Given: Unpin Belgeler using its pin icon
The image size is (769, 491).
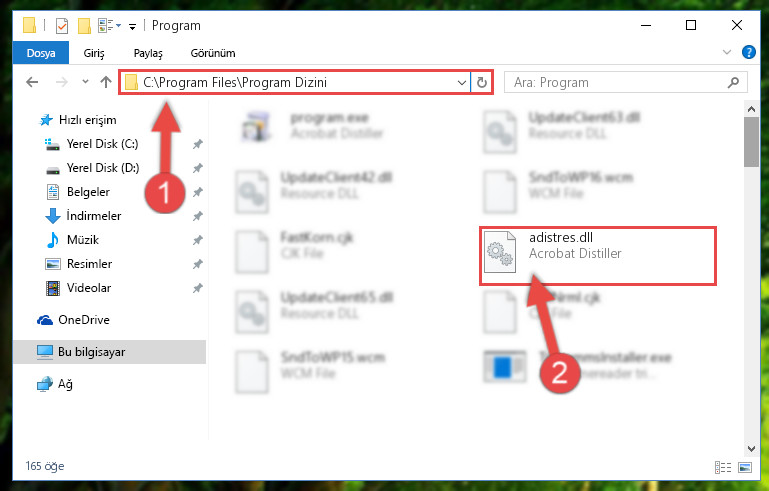Looking at the screenshot, I should pyautogui.click(x=198, y=192).
